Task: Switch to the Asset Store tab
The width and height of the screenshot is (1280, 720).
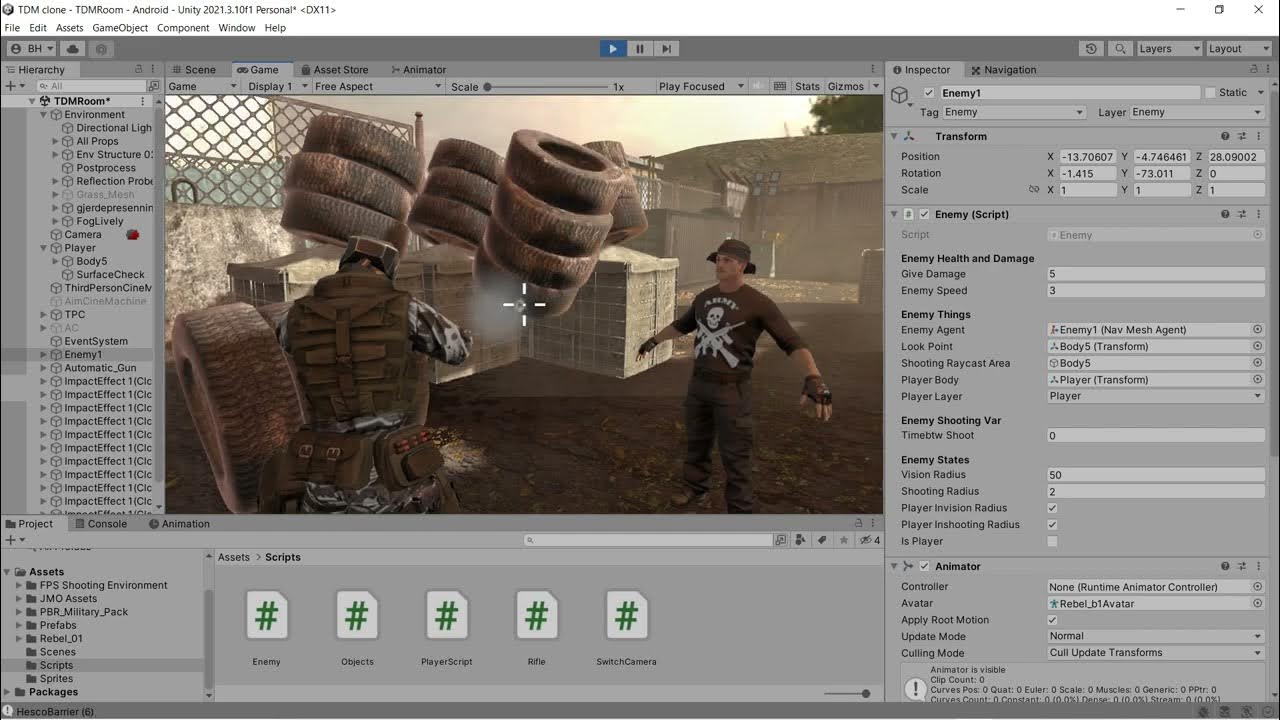Action: [334, 70]
